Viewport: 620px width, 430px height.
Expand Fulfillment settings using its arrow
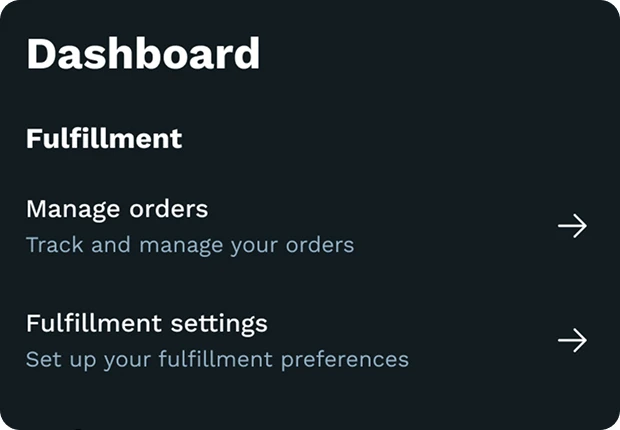(x=572, y=341)
